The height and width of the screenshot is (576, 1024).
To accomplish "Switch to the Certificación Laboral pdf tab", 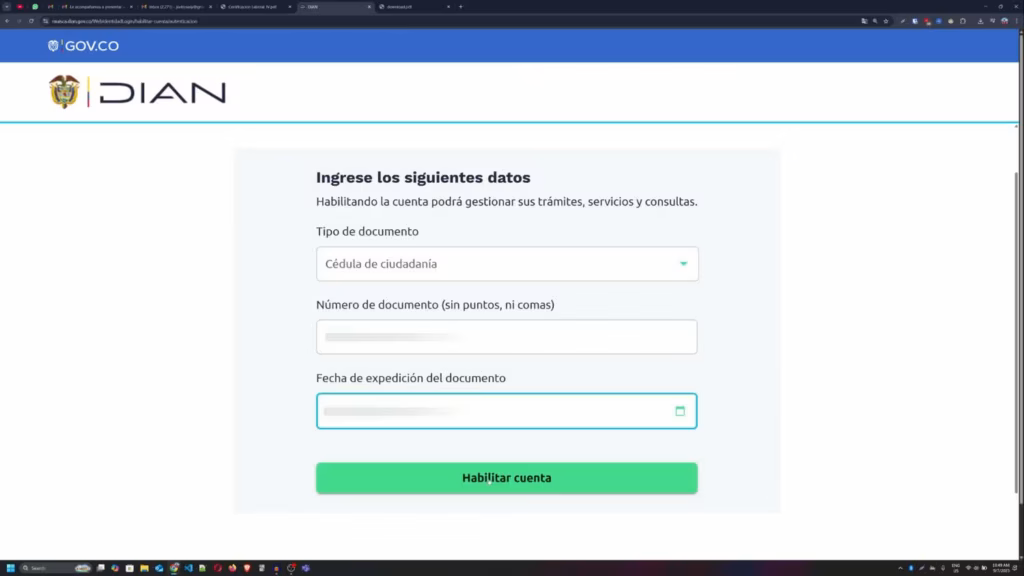I will point(256,7).
